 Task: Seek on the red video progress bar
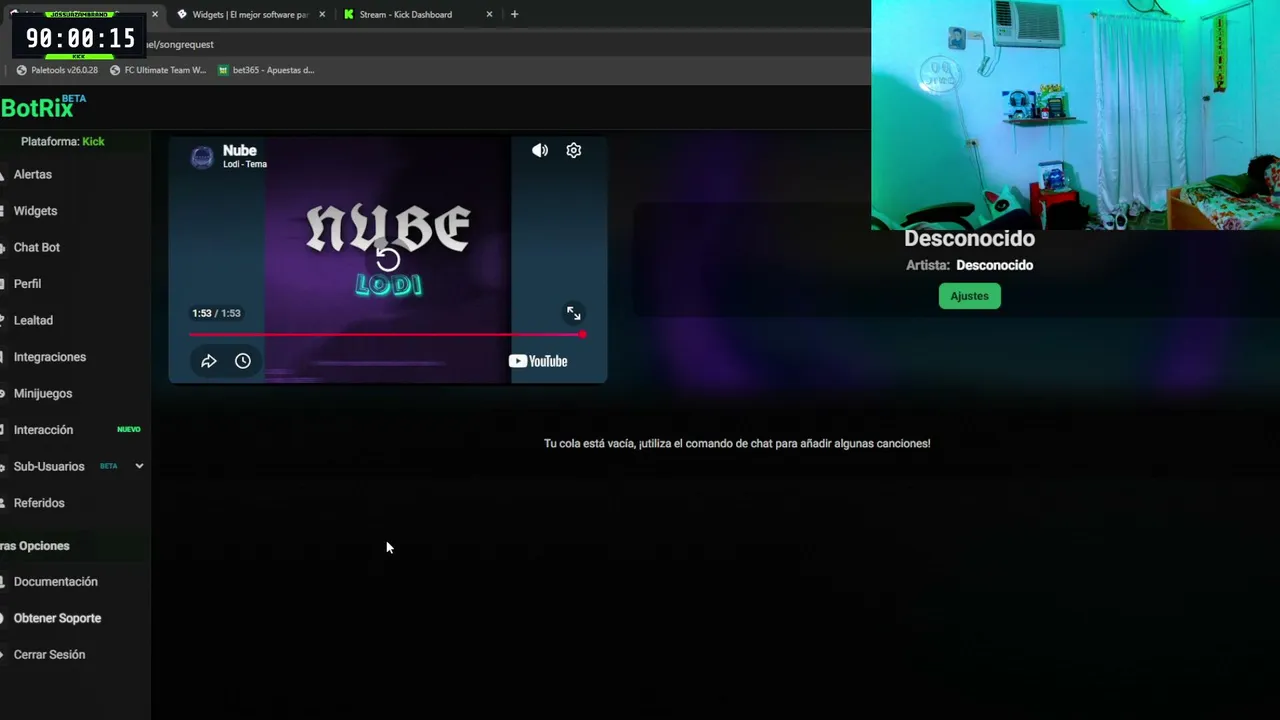tap(387, 334)
